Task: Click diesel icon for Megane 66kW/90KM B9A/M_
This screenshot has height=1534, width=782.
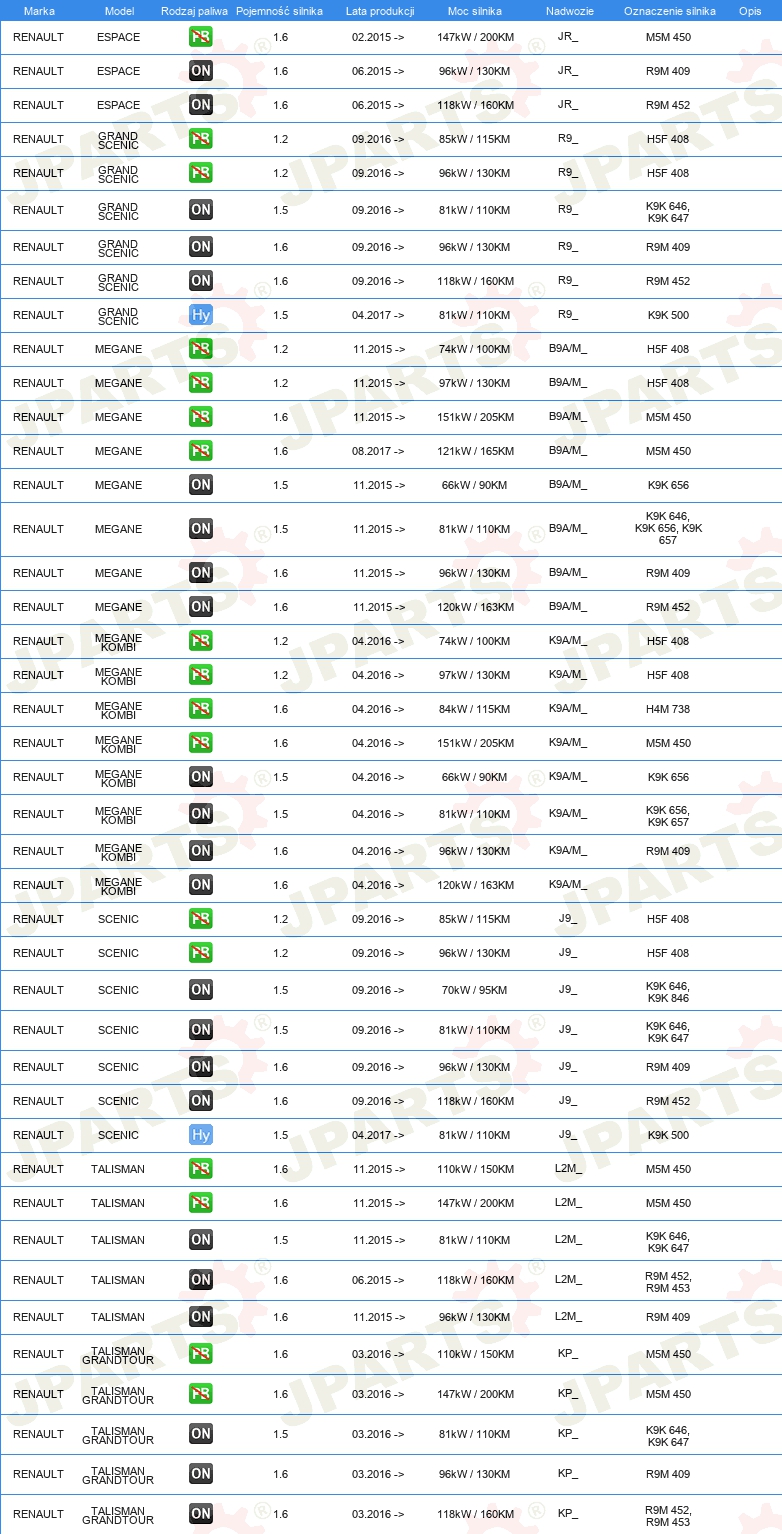Action: (201, 485)
